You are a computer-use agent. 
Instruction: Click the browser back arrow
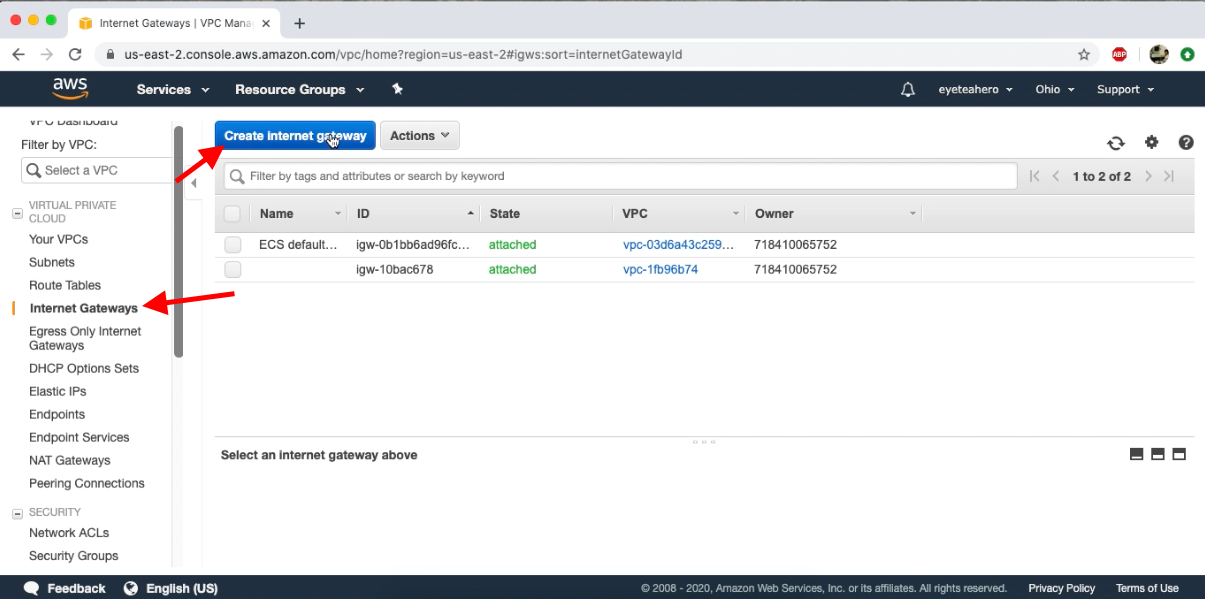click(x=18, y=54)
